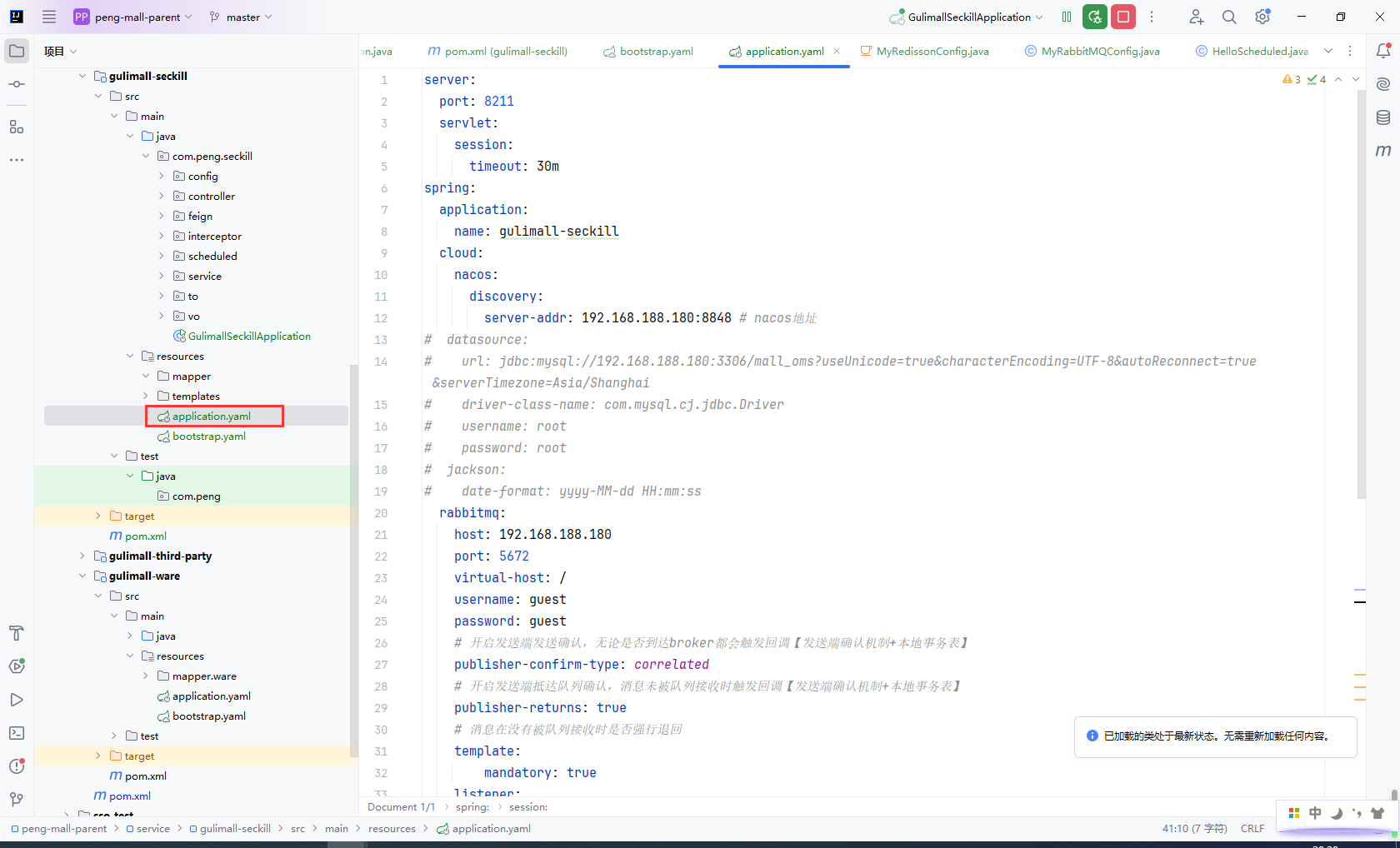
Task: Open the main menu hamburger icon
Action: (49, 17)
